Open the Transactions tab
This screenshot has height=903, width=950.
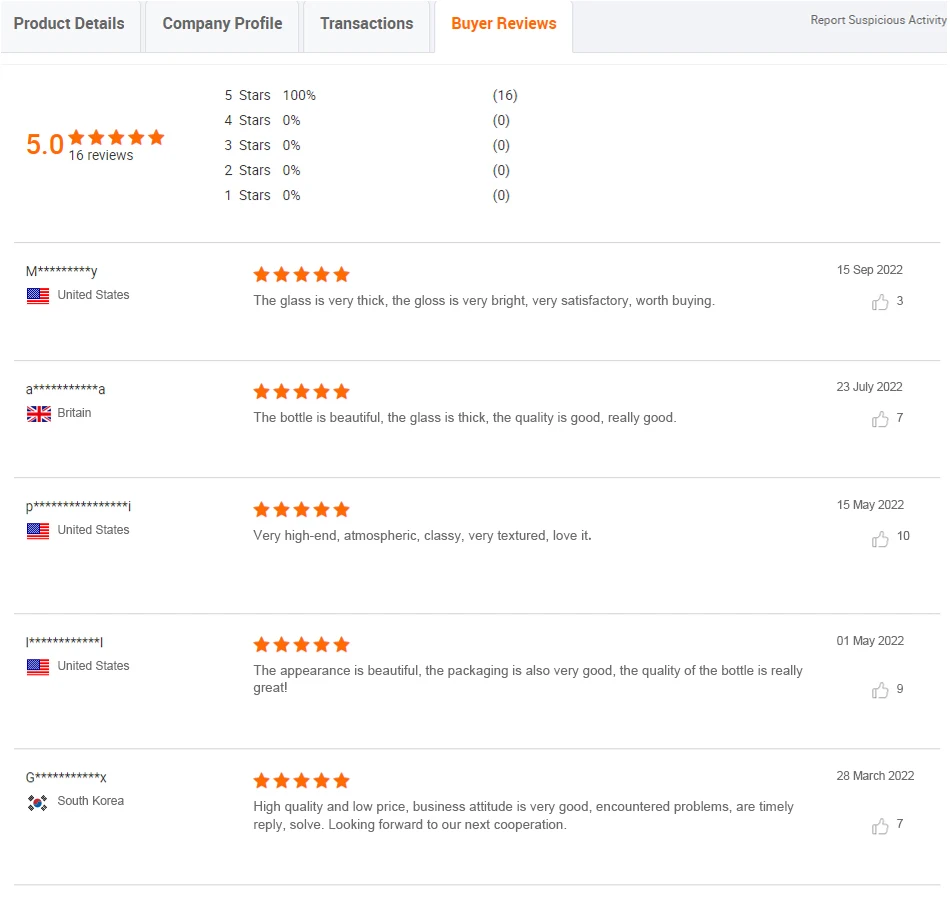[x=366, y=24]
